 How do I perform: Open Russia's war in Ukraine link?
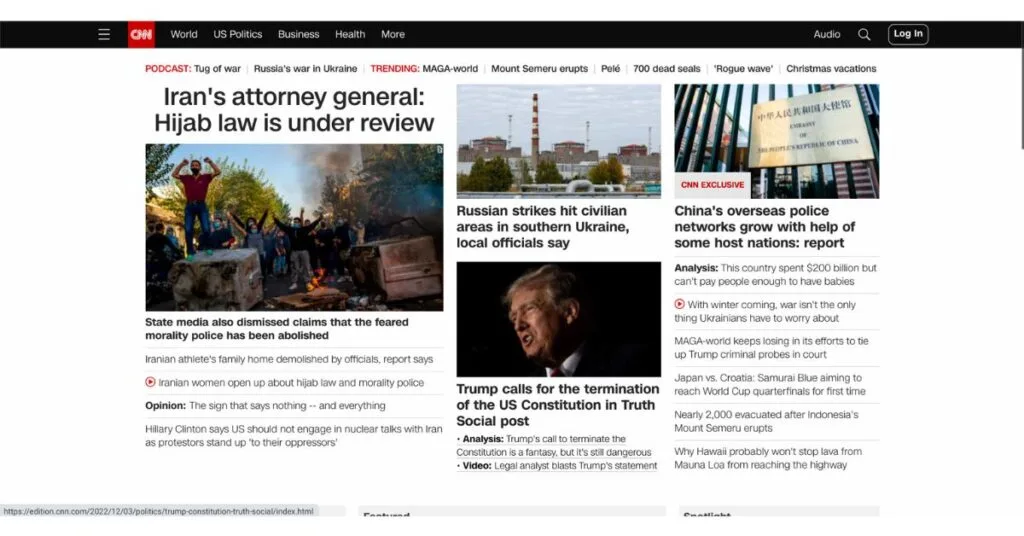305,69
